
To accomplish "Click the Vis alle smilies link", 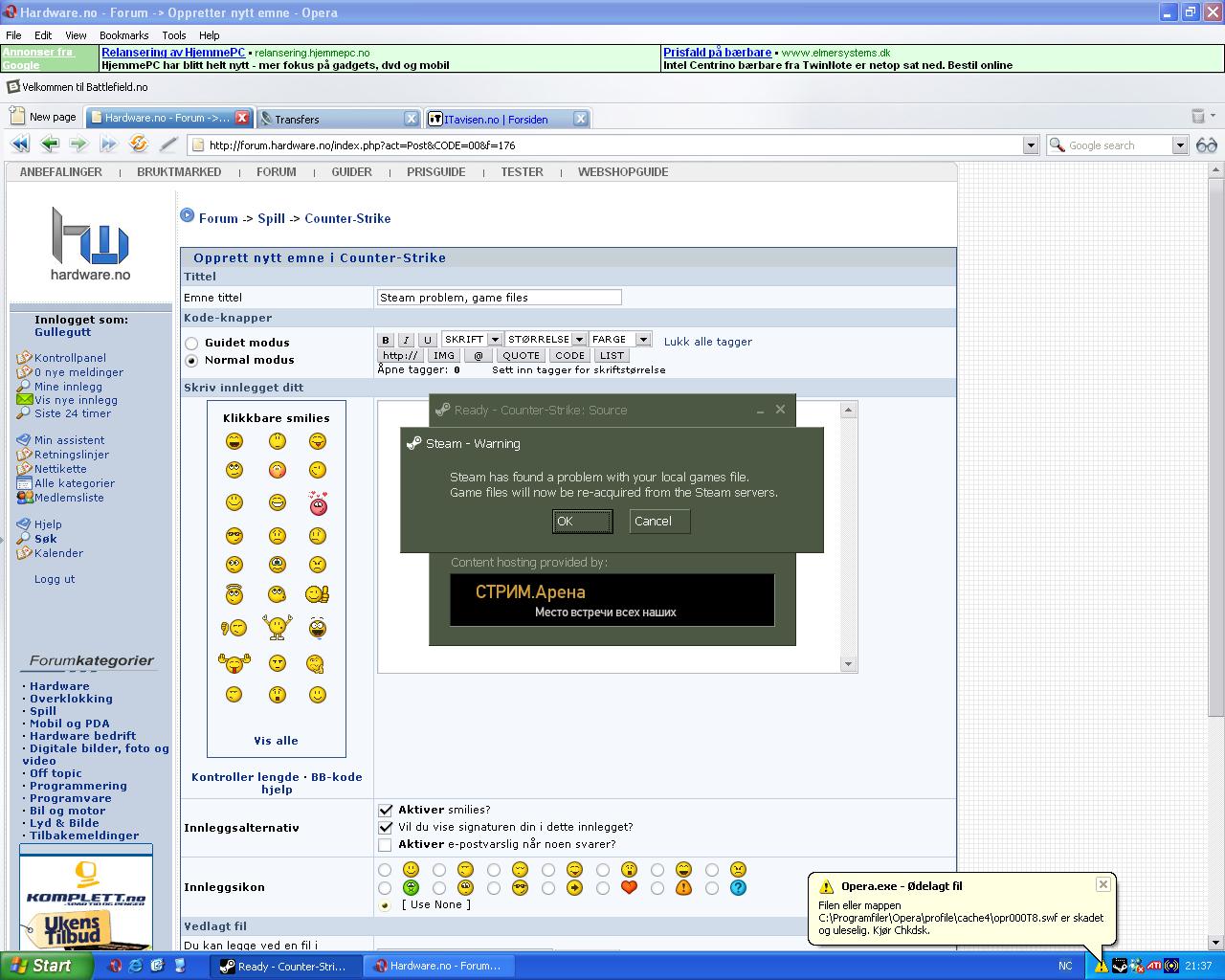I will (x=276, y=741).
